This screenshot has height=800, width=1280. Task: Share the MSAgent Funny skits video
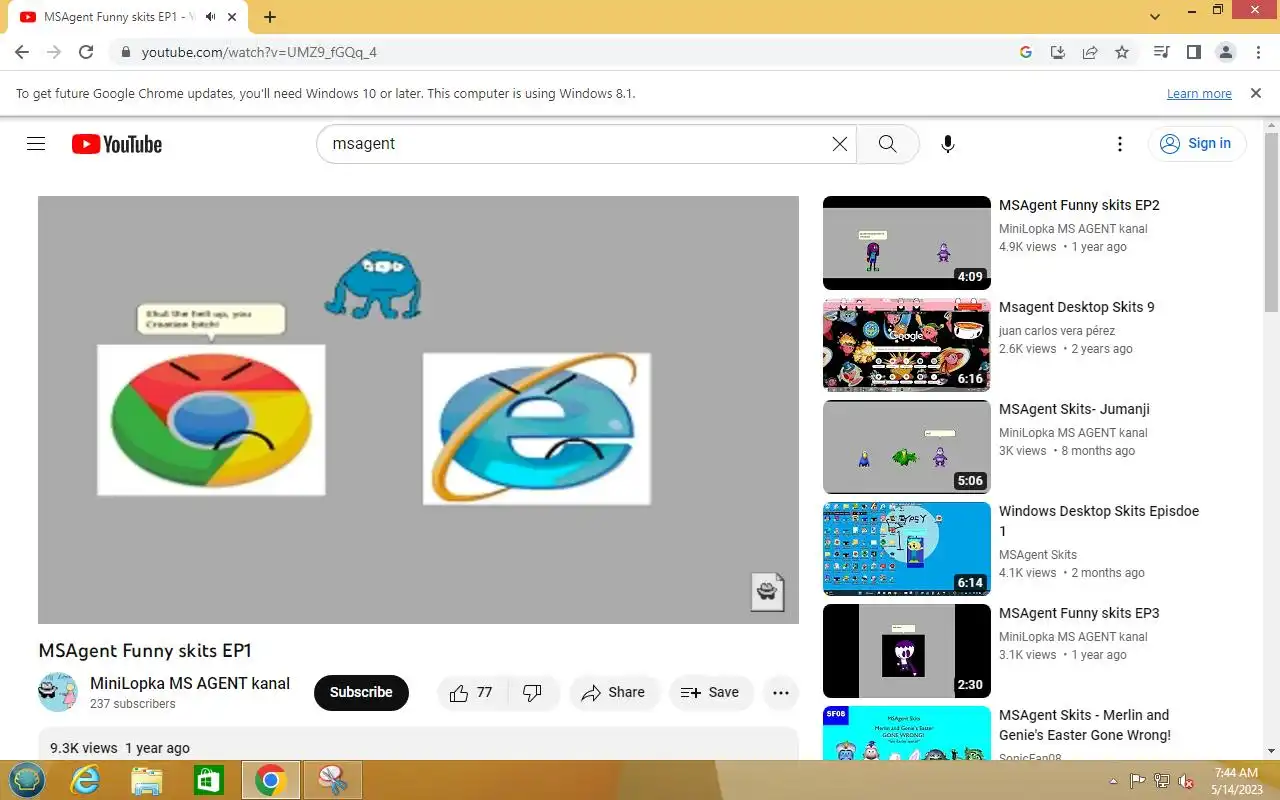(613, 692)
